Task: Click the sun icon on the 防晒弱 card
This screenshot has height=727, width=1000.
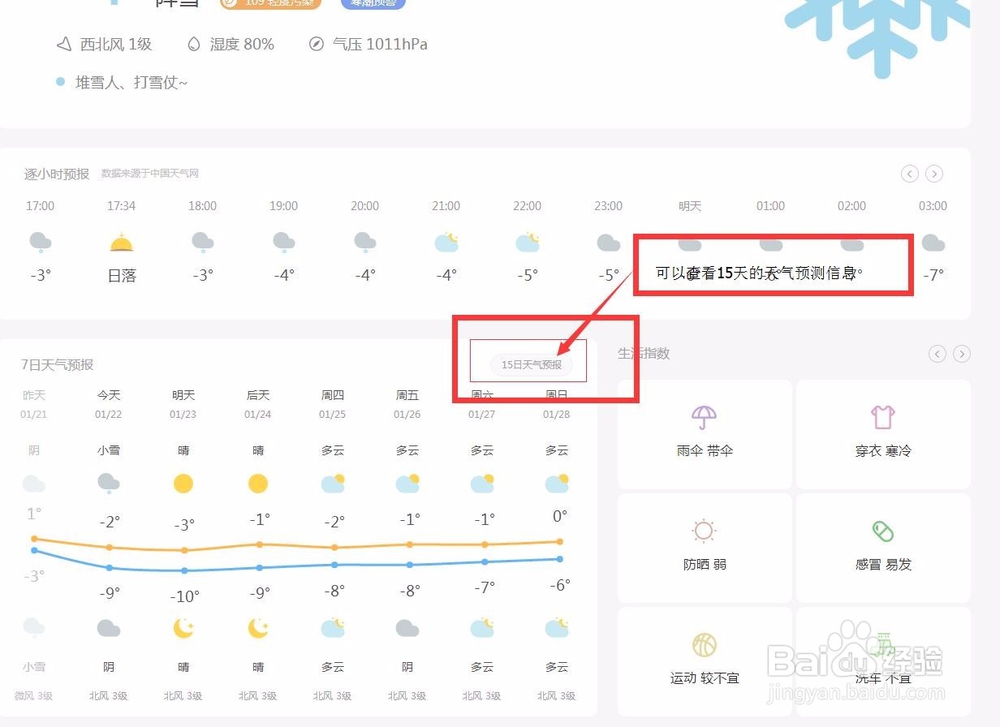Action: 702,532
